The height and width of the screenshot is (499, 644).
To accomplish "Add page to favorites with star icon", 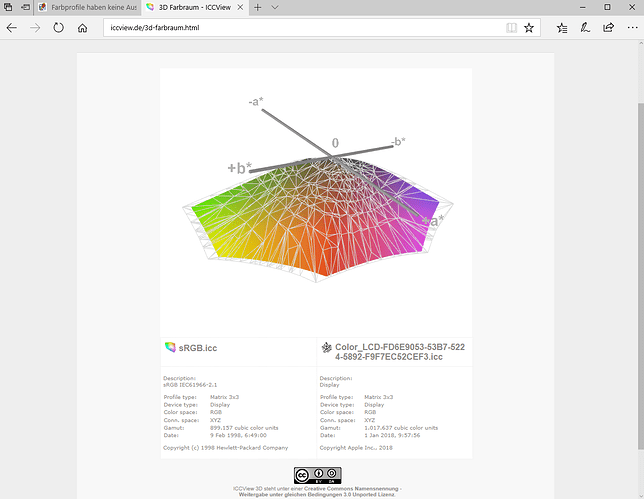I will (x=529, y=28).
